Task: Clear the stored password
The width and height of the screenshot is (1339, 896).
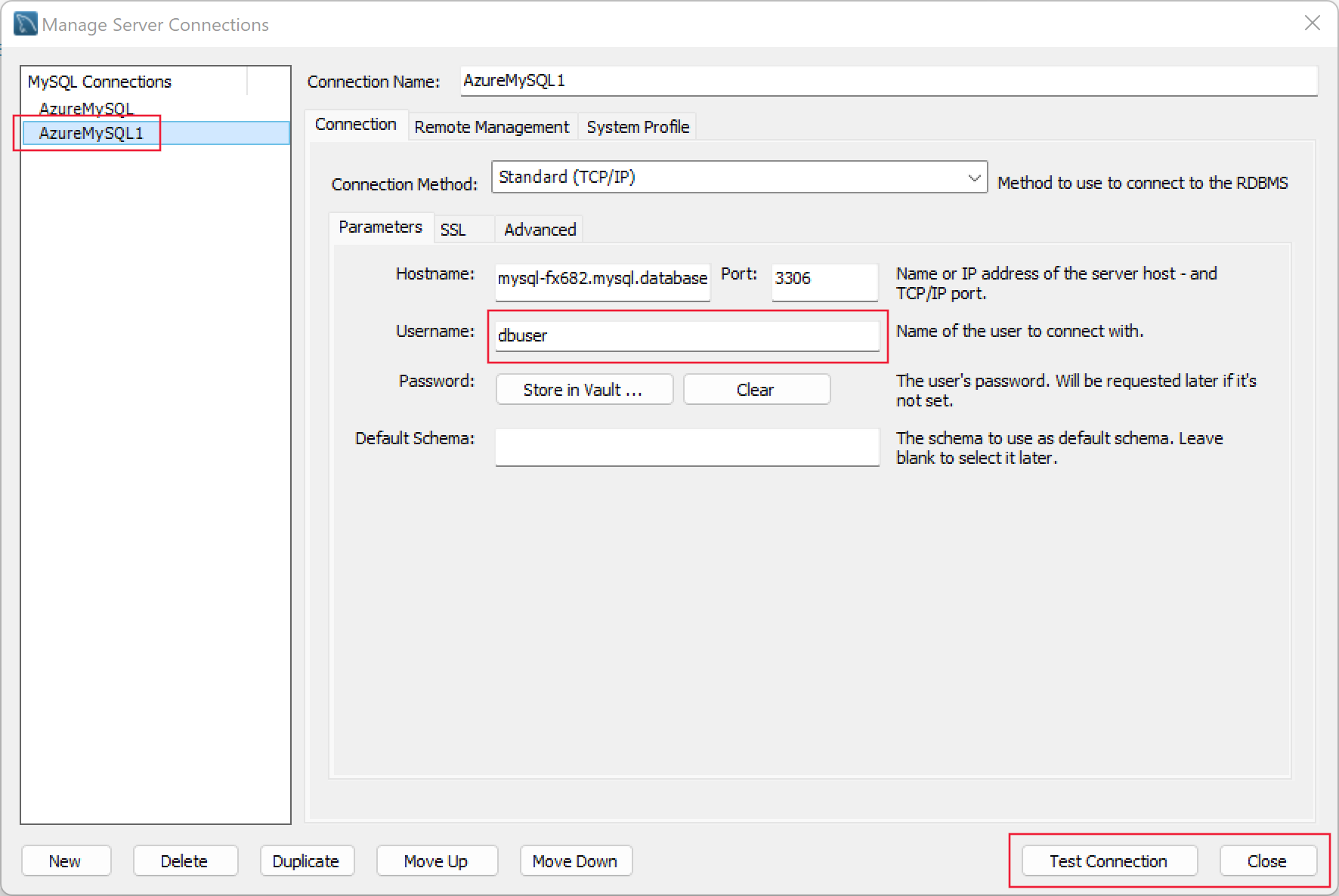Action: pyautogui.click(x=756, y=390)
